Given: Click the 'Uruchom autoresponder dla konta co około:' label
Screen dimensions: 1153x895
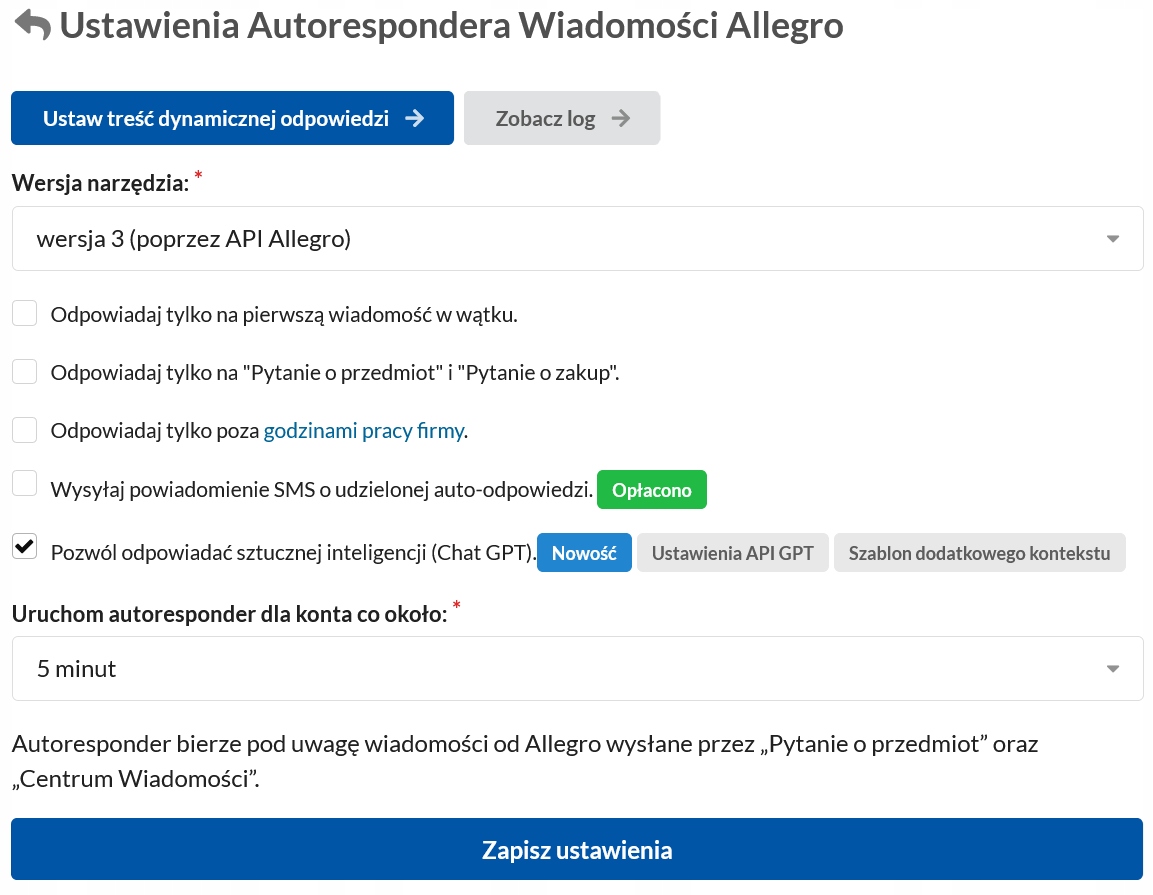Looking at the screenshot, I should pos(229,614).
